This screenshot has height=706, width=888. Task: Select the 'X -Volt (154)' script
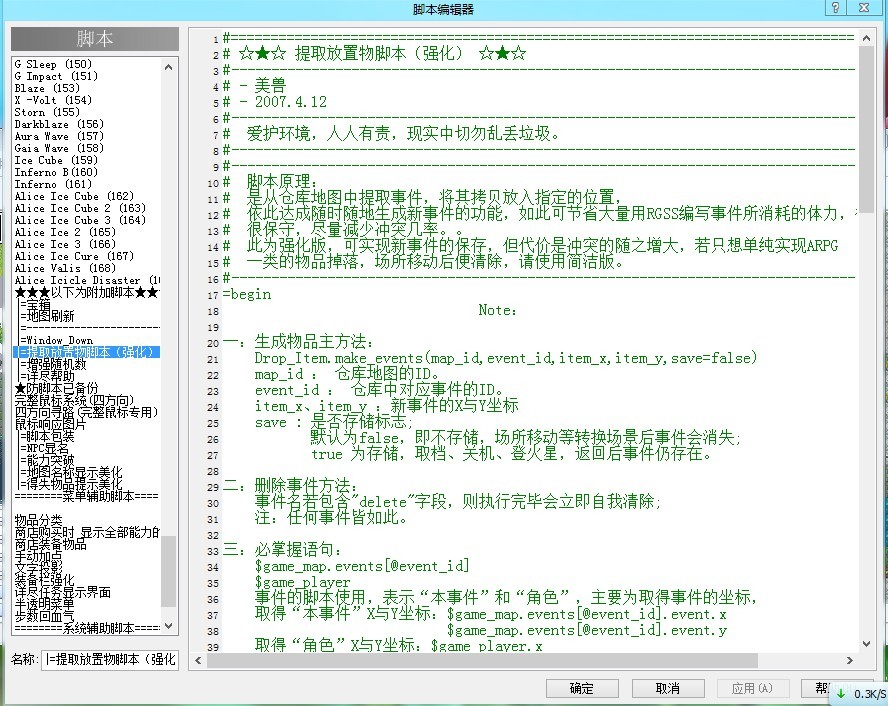pyautogui.click(x=53, y=100)
